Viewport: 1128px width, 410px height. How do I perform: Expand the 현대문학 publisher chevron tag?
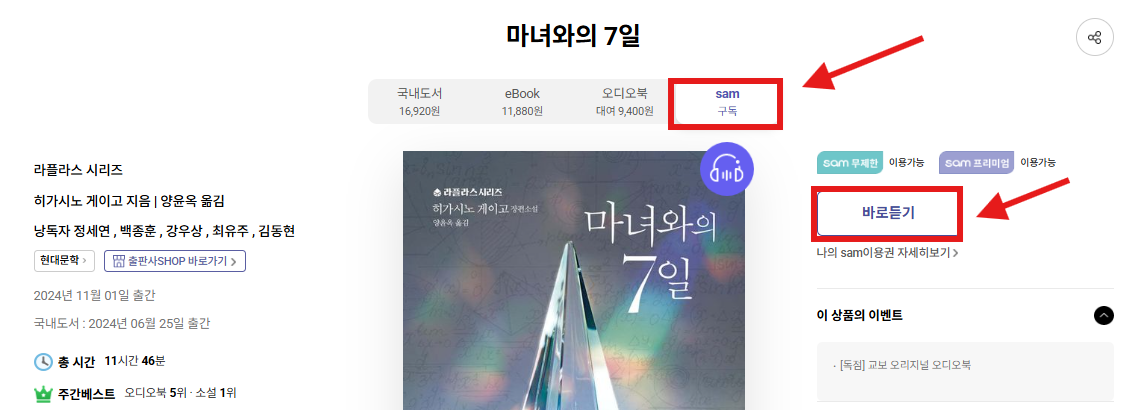64,260
